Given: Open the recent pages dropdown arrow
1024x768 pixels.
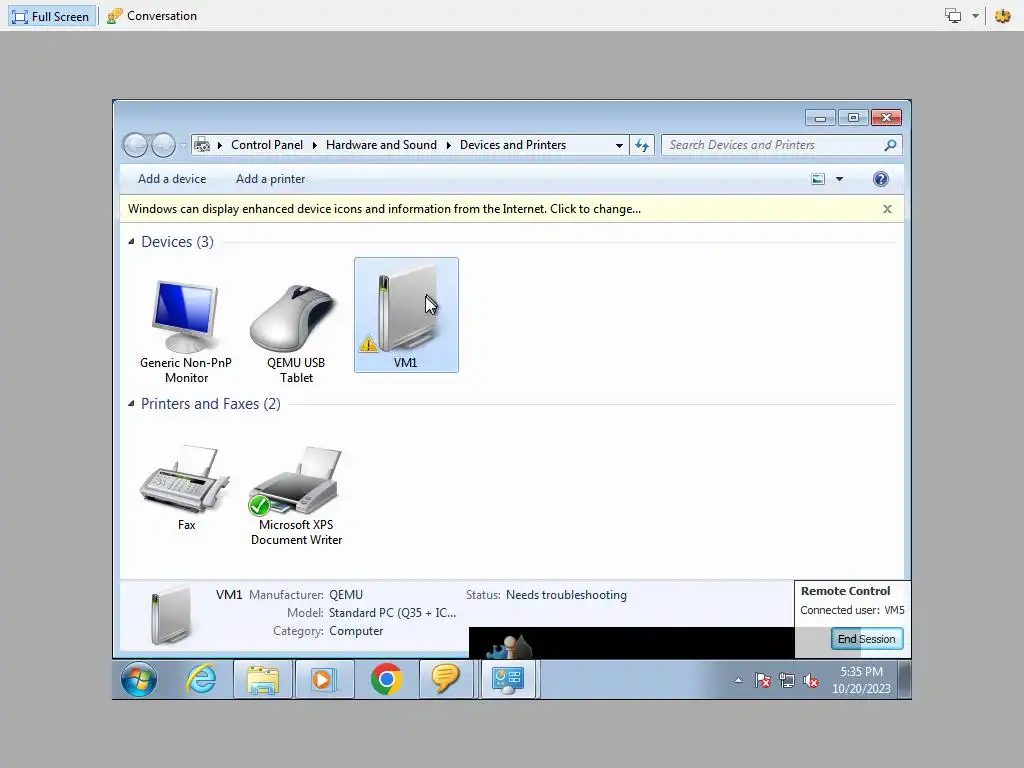Looking at the screenshot, I should [x=184, y=145].
